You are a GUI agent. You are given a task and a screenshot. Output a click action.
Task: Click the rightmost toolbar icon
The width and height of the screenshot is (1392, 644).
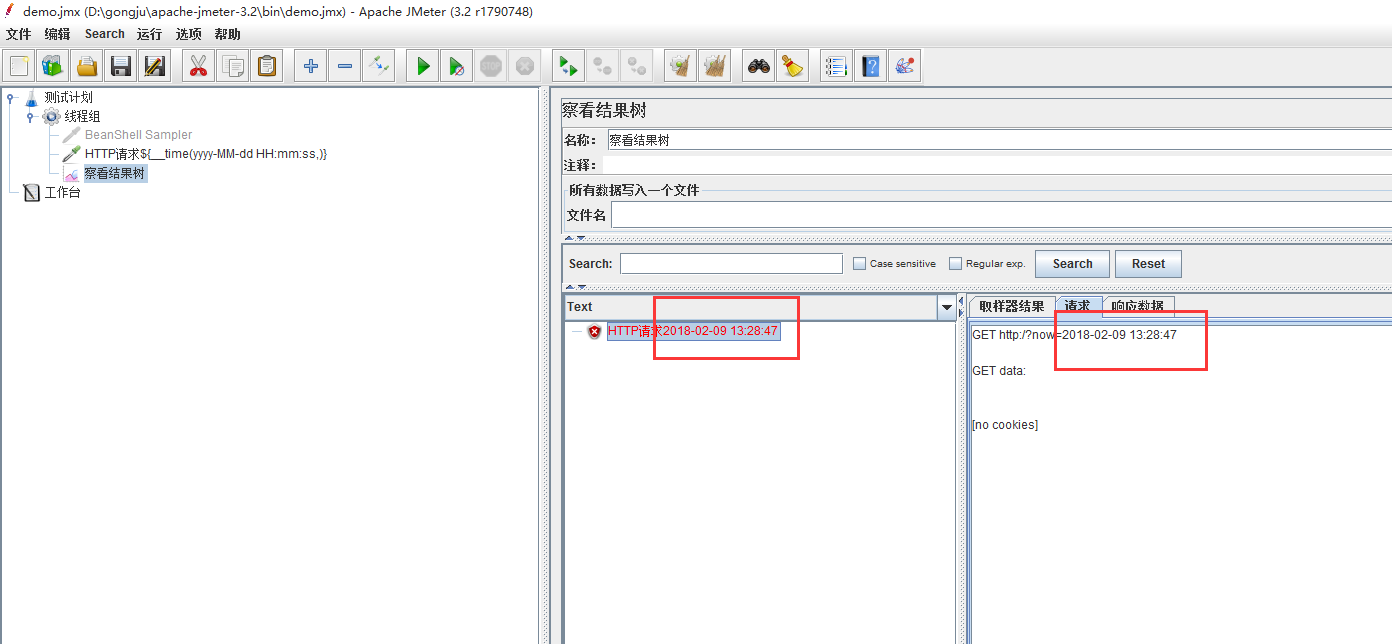[904, 66]
